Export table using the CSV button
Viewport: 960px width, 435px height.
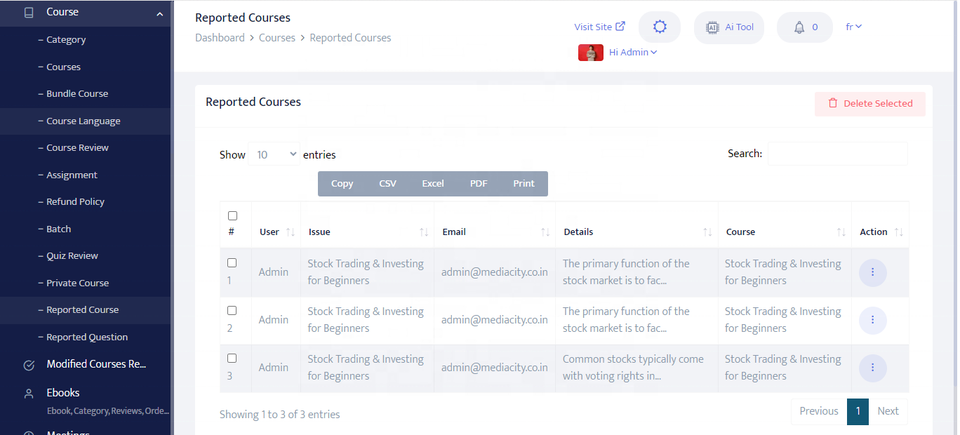pos(387,184)
